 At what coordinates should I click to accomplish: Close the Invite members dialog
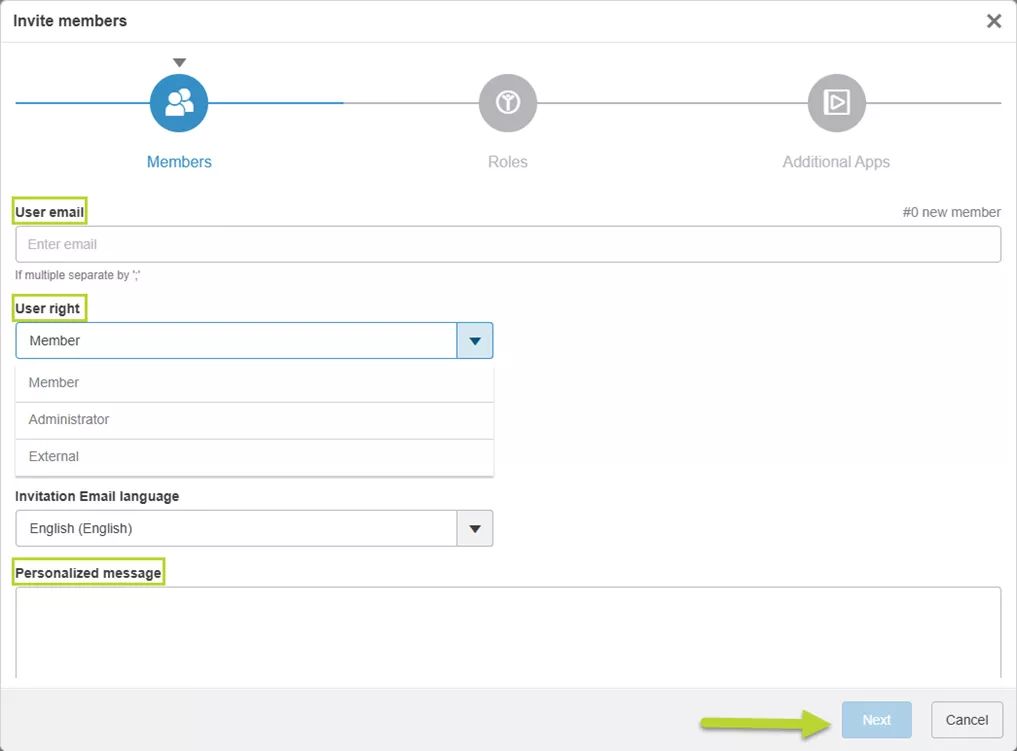(x=993, y=21)
